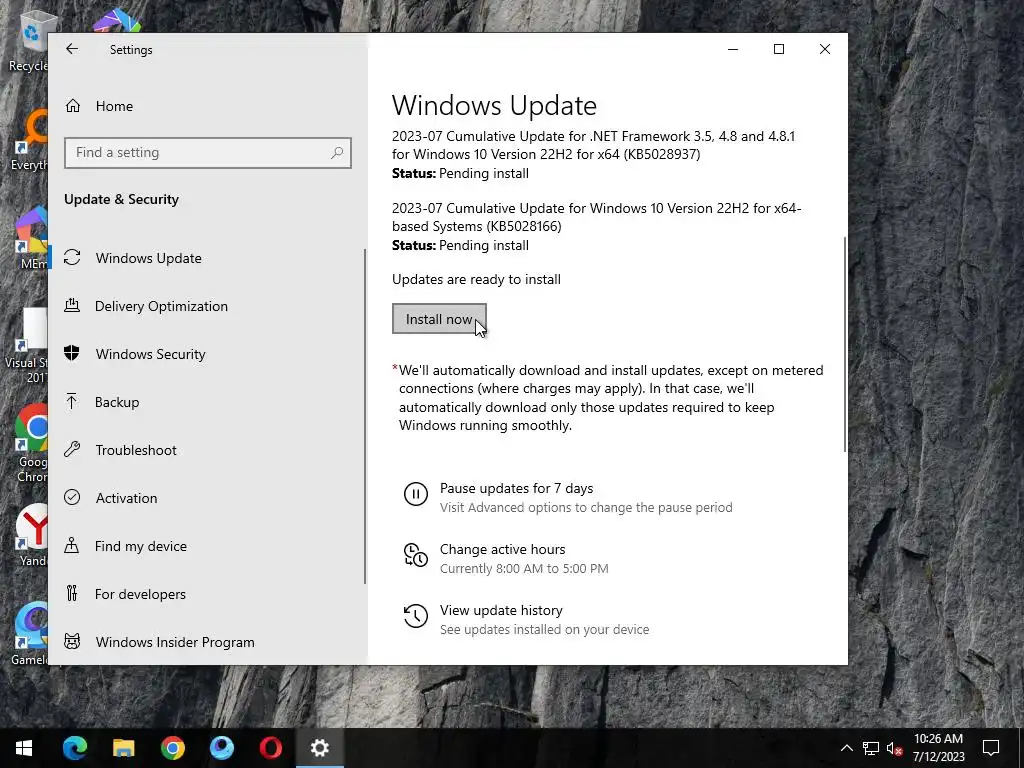The width and height of the screenshot is (1024, 768).
Task: Open the notification center icon
Action: 991,748
